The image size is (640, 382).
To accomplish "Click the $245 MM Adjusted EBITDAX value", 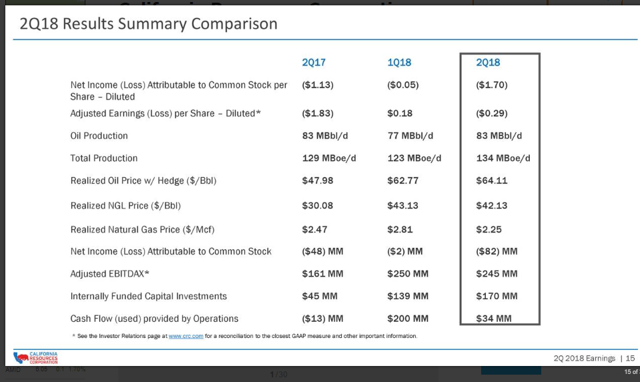I will [x=496, y=274].
